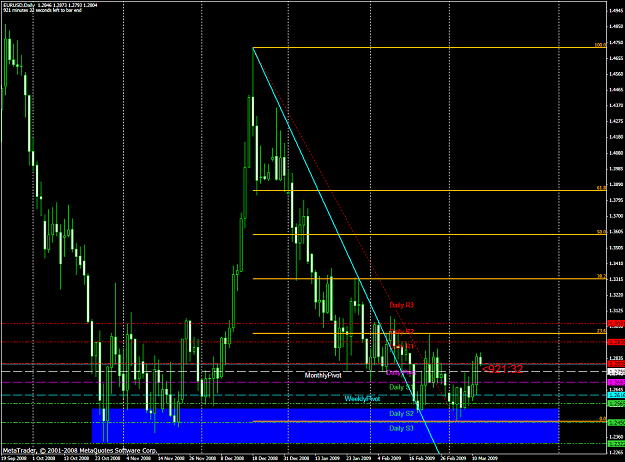Click the 14 Nov 2008 date label

169,458
